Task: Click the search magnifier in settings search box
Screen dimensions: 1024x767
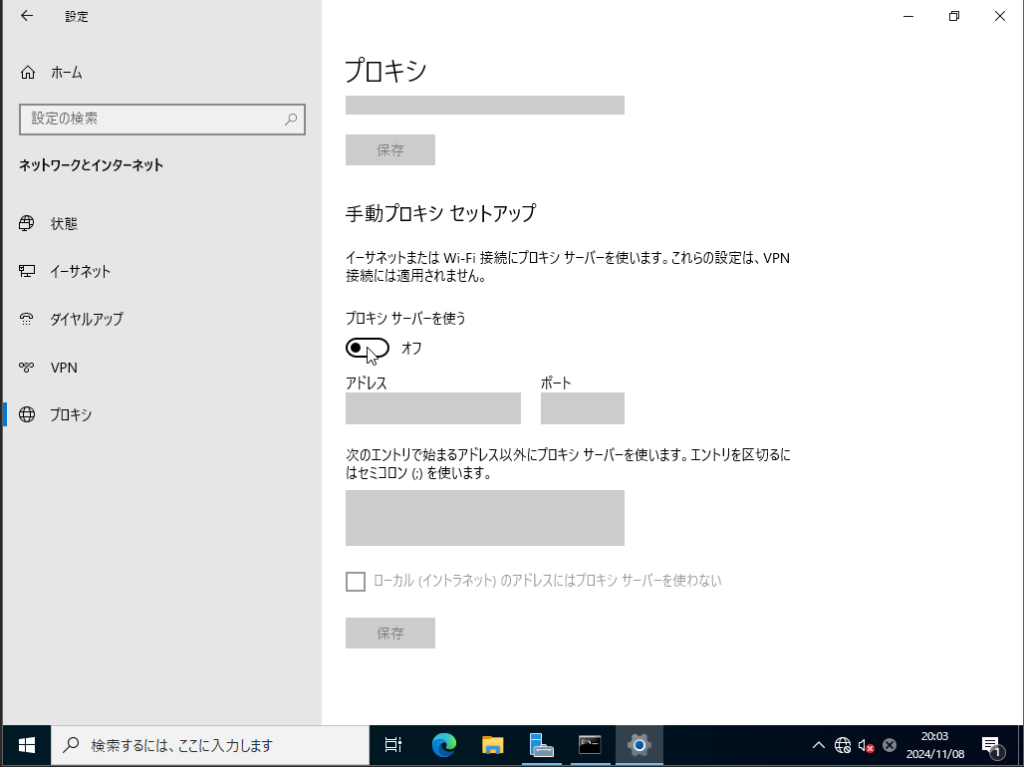Action: click(291, 119)
